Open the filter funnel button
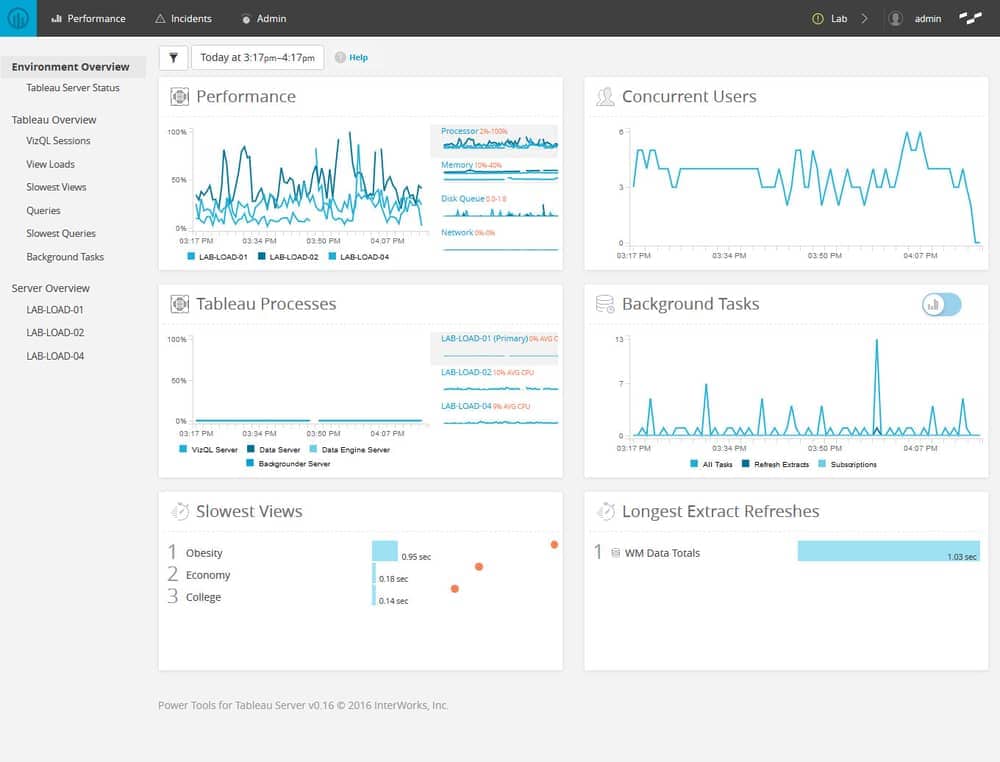The image size is (1000, 762). [173, 57]
